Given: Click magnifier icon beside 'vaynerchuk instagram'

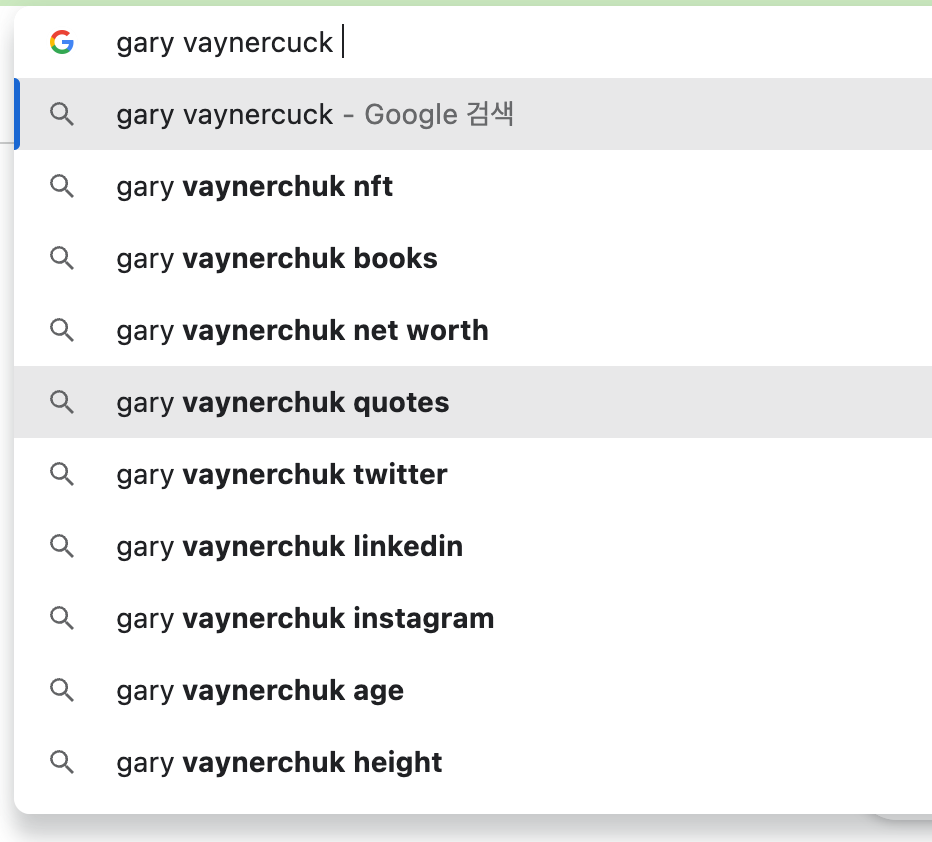Looking at the screenshot, I should pyautogui.click(x=62, y=618).
